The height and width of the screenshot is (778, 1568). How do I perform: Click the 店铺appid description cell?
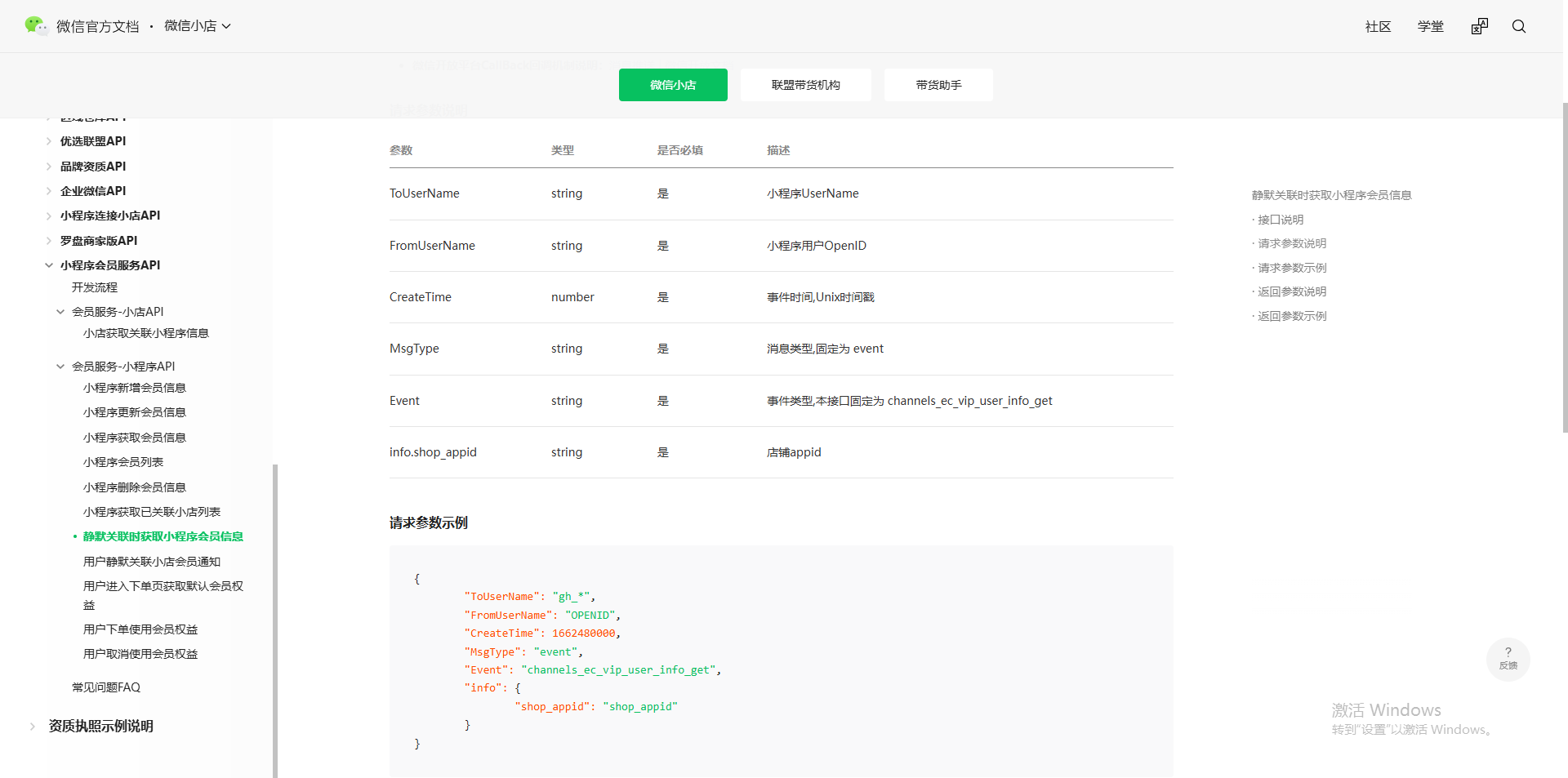(794, 452)
